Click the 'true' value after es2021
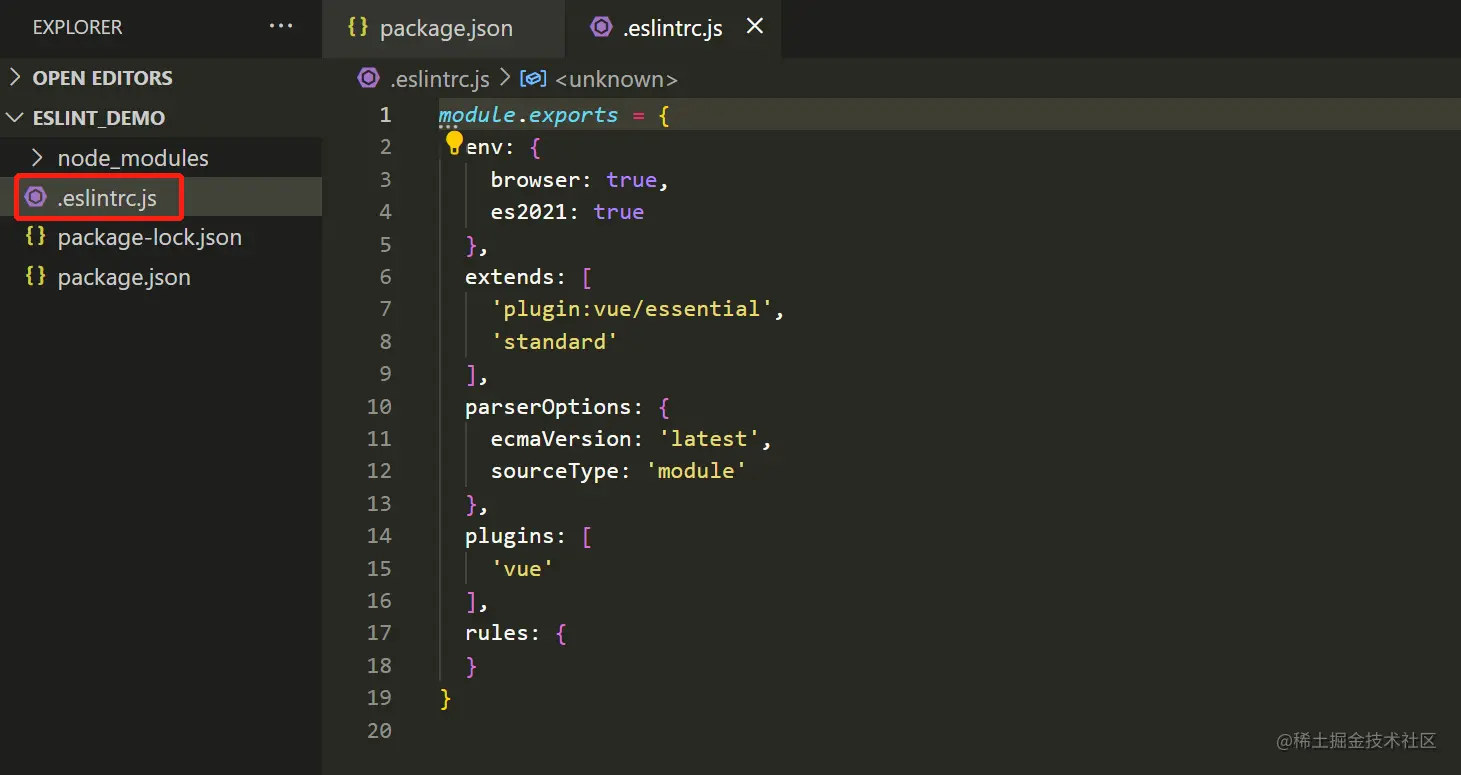 619,212
